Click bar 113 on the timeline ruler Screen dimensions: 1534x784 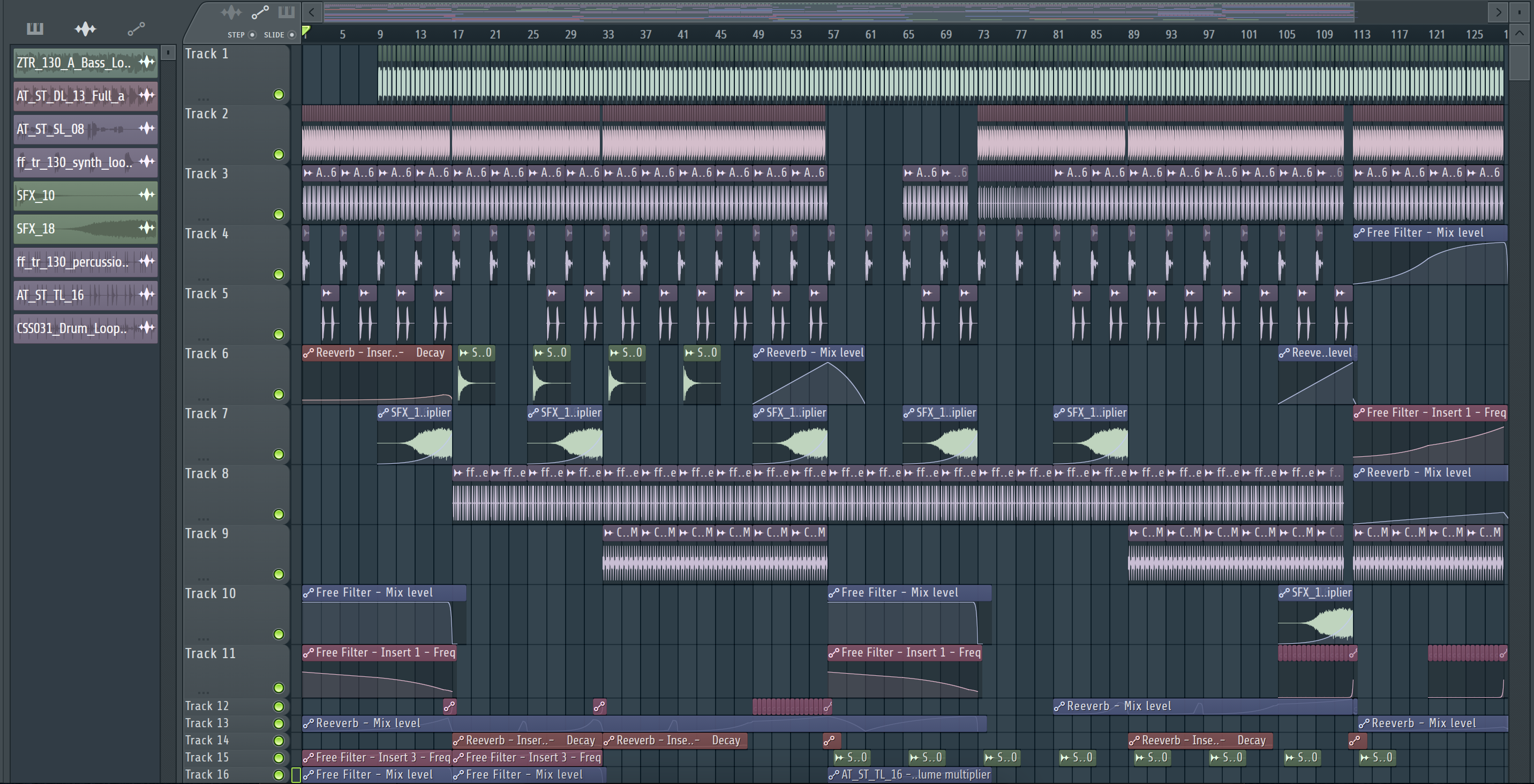point(1362,34)
